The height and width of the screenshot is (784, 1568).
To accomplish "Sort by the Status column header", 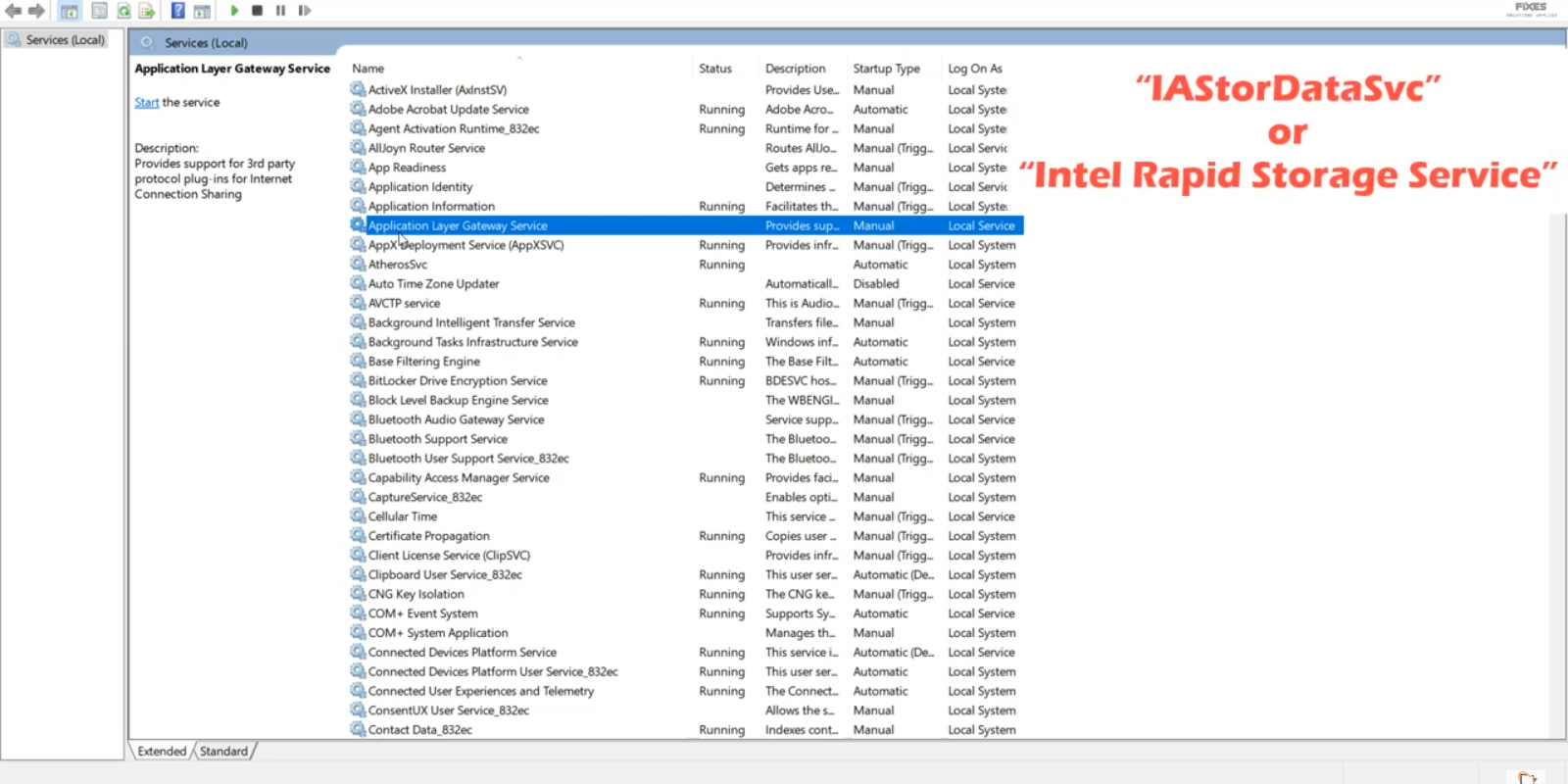I will pos(714,69).
